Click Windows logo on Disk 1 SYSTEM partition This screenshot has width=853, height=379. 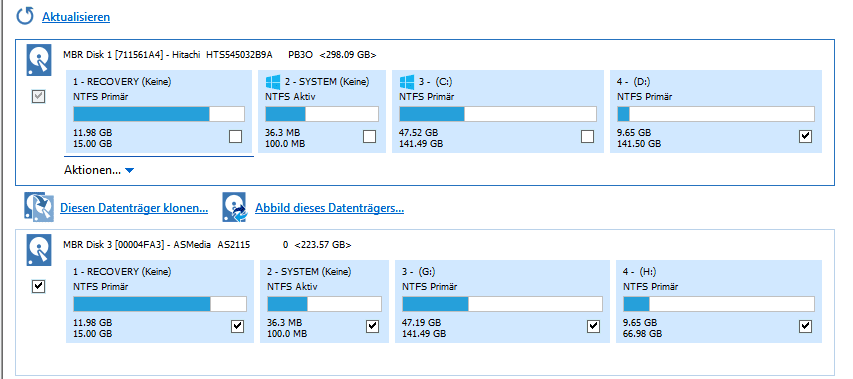pyautogui.click(x=273, y=82)
